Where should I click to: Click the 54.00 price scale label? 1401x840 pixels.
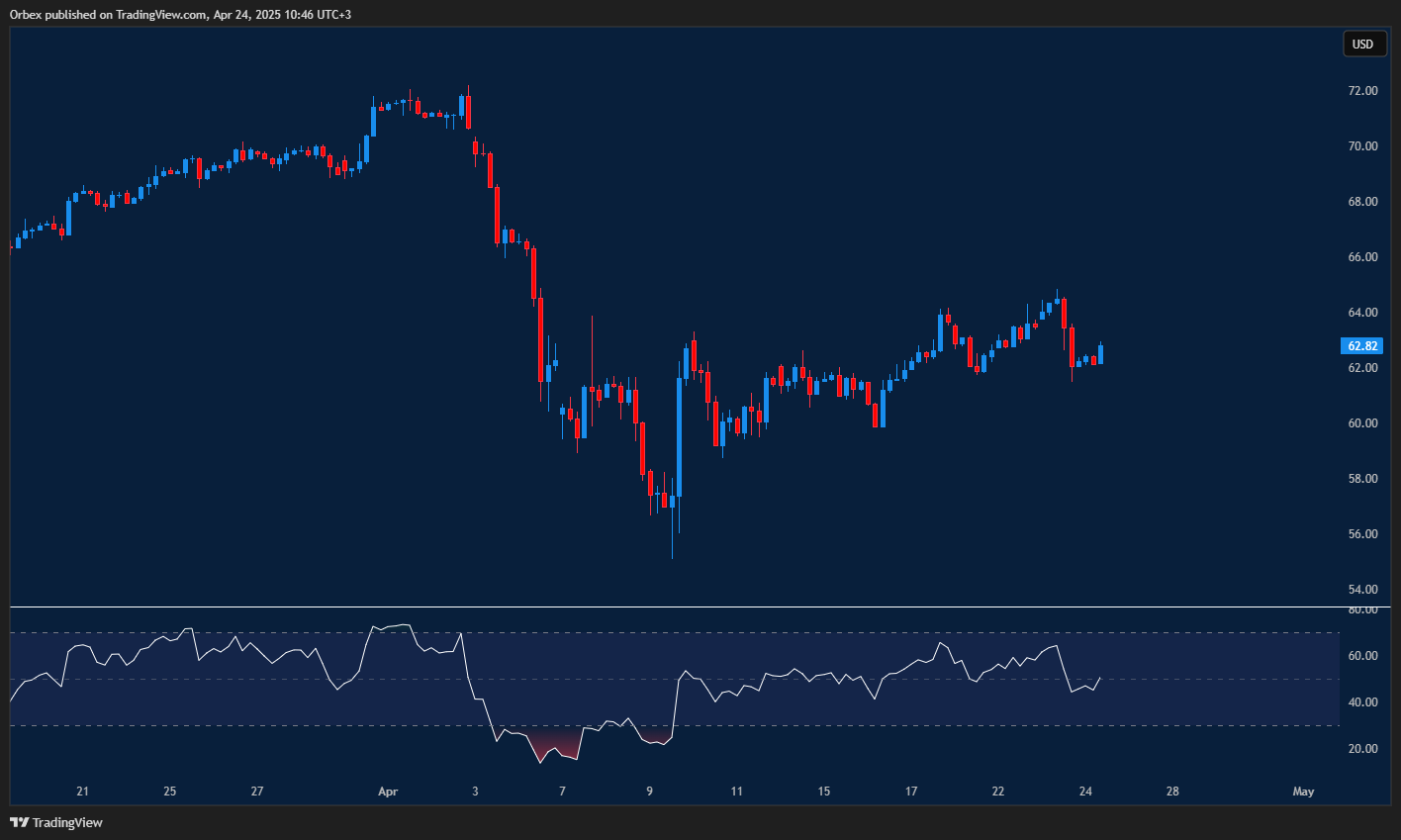1362,590
